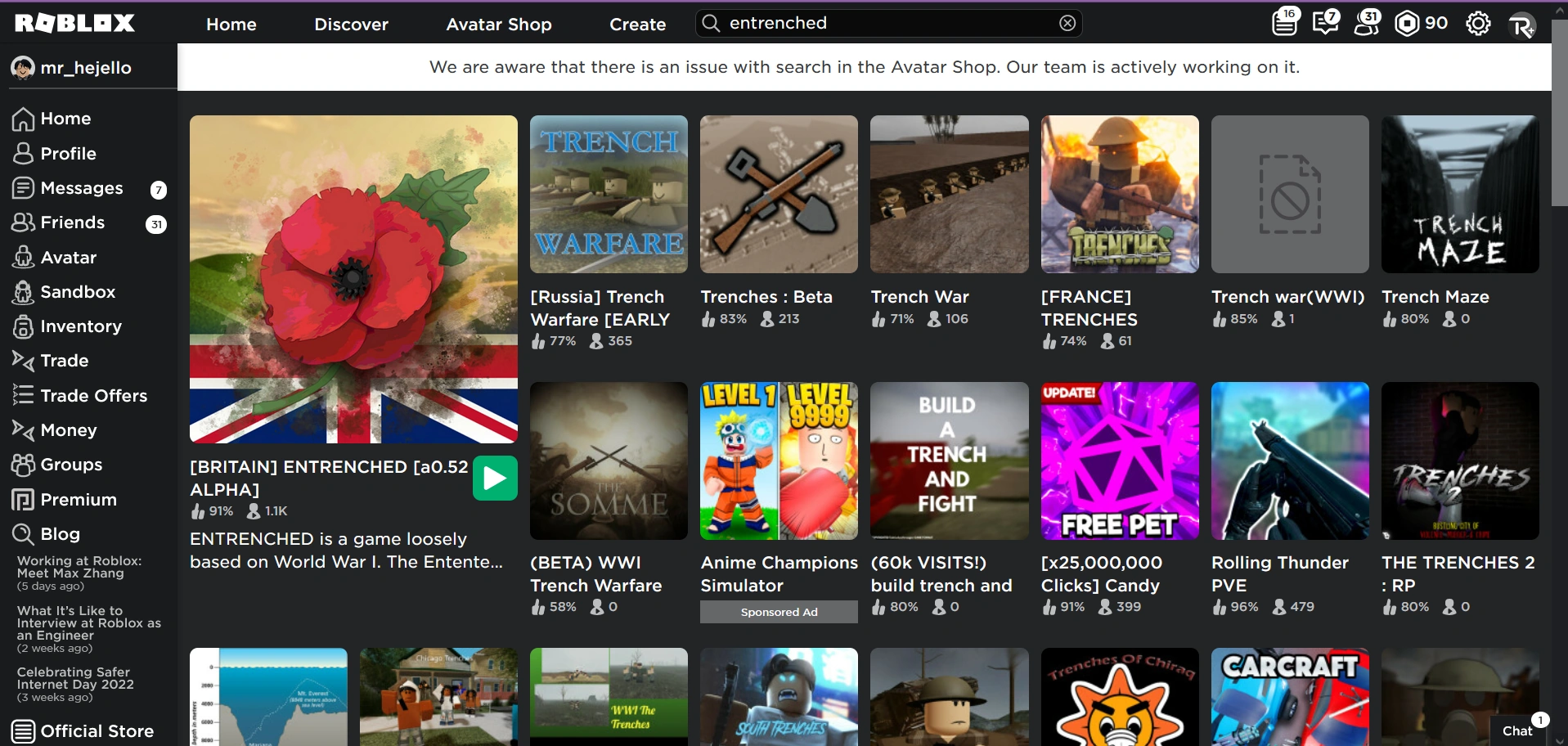Open the Robux balance icon
1568x746 pixels.
coord(1407,23)
